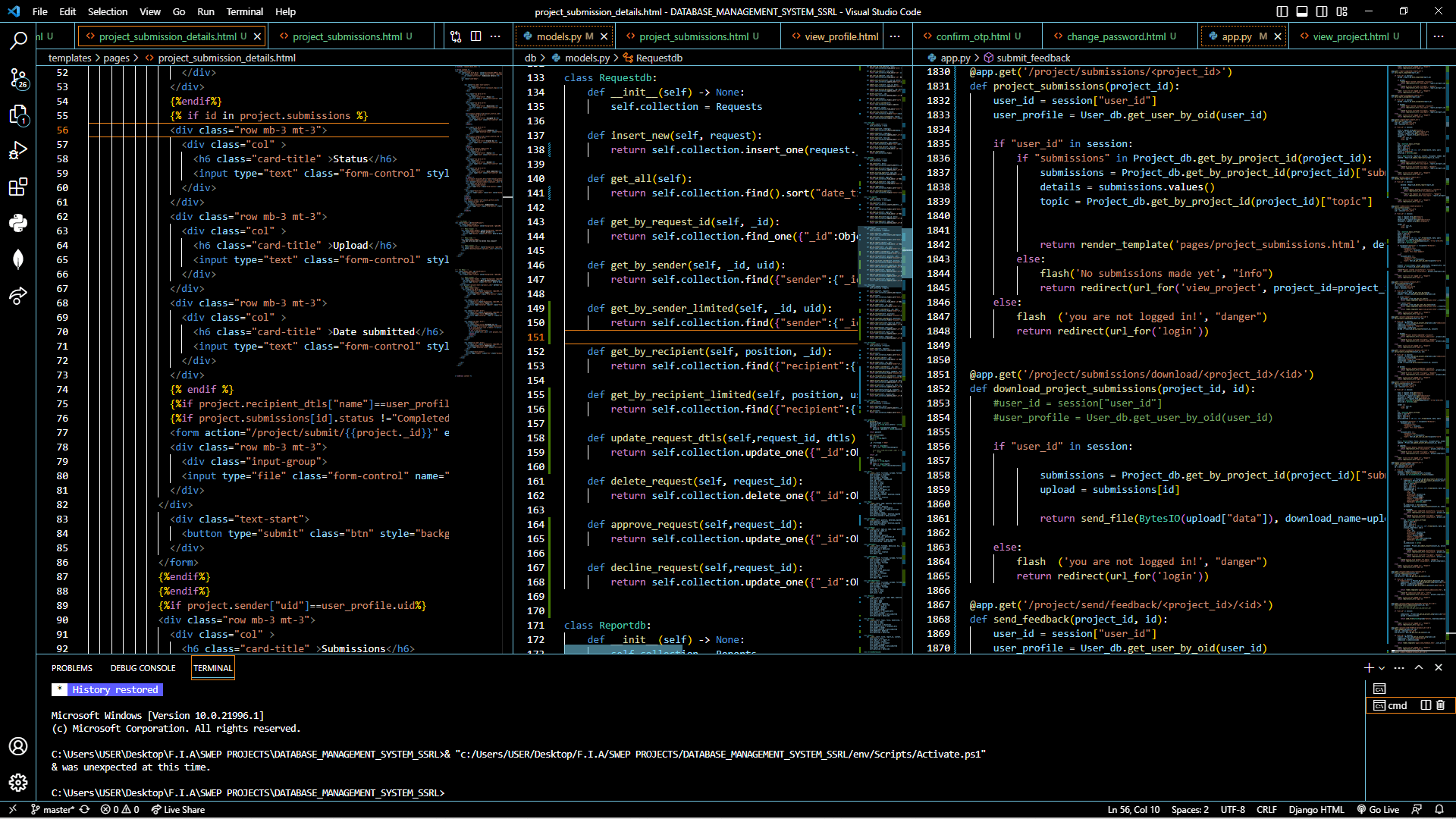Split the cmd terminal

[1426, 705]
